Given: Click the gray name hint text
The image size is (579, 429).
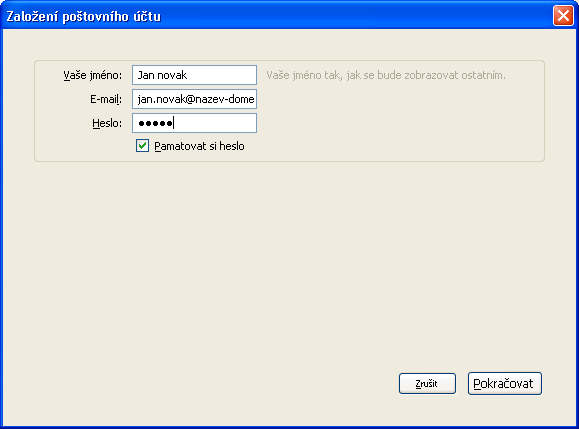Looking at the screenshot, I should click(386, 75).
